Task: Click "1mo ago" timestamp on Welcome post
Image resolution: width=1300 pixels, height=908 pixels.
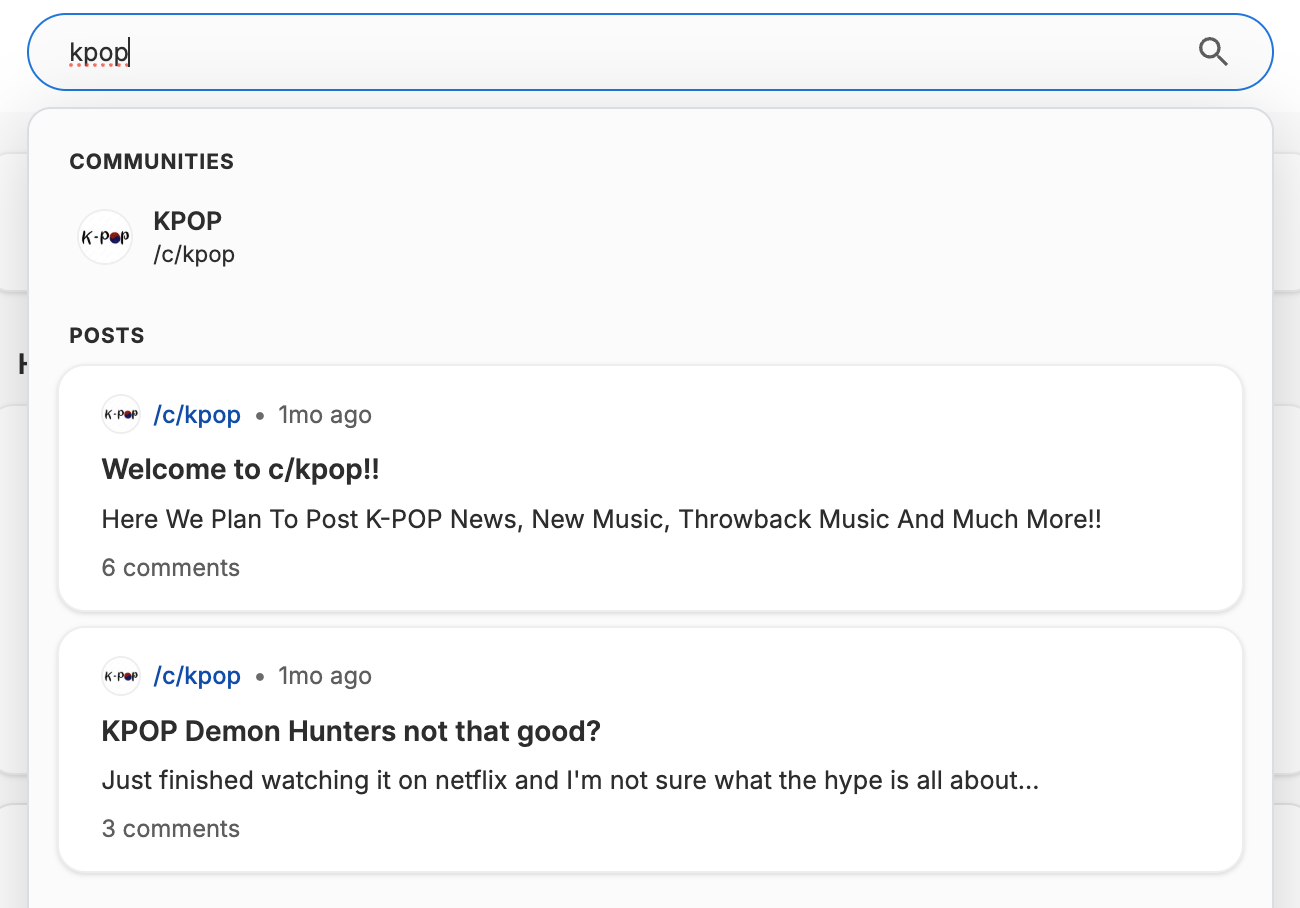Action: coord(325,415)
